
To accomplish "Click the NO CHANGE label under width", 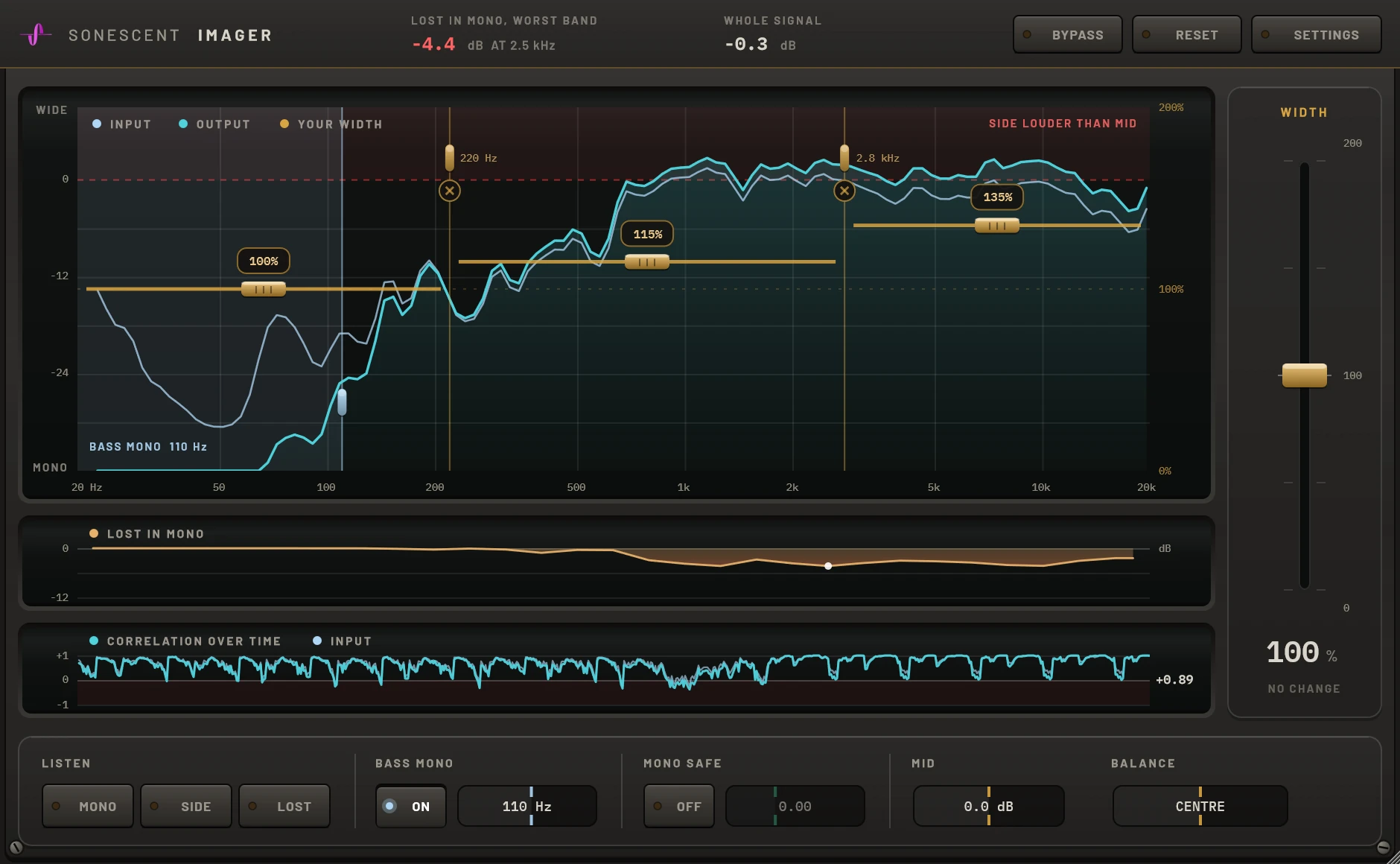I will (1304, 689).
